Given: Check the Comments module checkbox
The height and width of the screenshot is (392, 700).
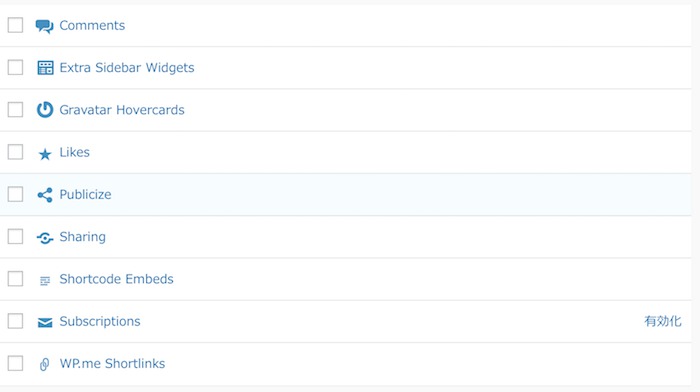Looking at the screenshot, I should 15,25.
